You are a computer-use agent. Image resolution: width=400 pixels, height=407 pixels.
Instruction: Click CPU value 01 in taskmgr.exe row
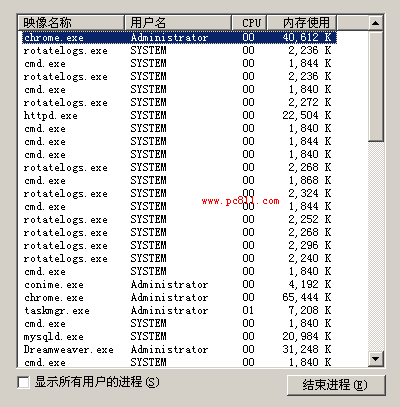[x=248, y=310]
